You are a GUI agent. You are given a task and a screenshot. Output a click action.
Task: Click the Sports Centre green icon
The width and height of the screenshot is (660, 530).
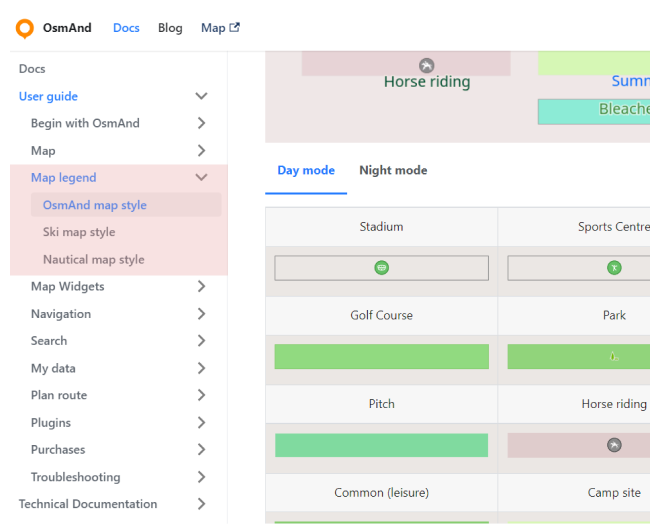pos(614,268)
